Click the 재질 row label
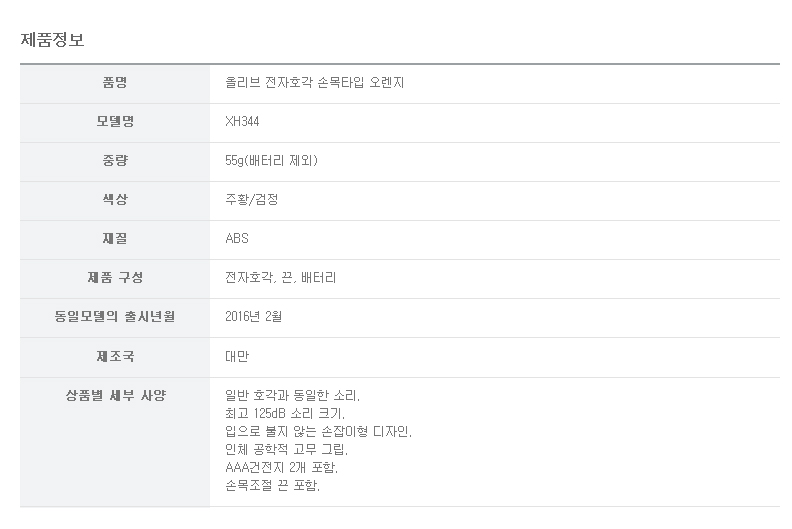Viewport: 792px width, 529px height. [115, 238]
